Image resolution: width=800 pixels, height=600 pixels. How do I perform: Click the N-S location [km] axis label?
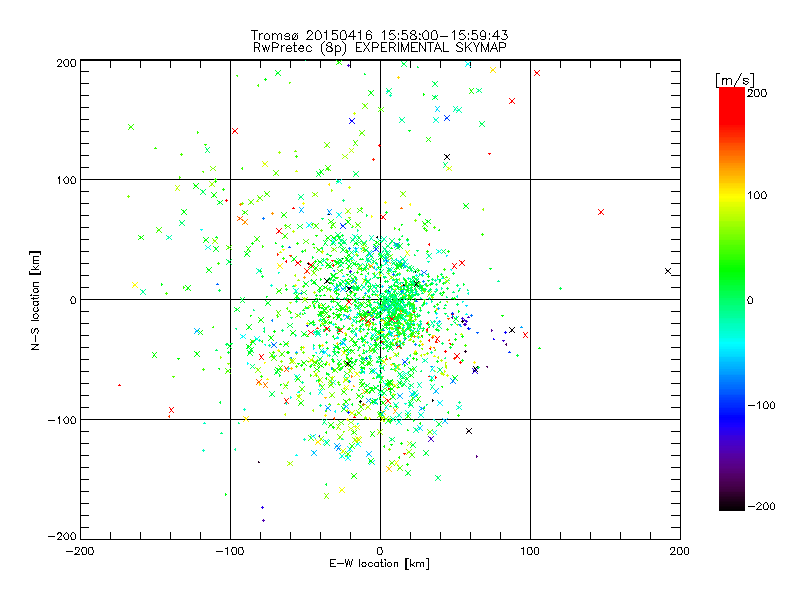pos(35,300)
